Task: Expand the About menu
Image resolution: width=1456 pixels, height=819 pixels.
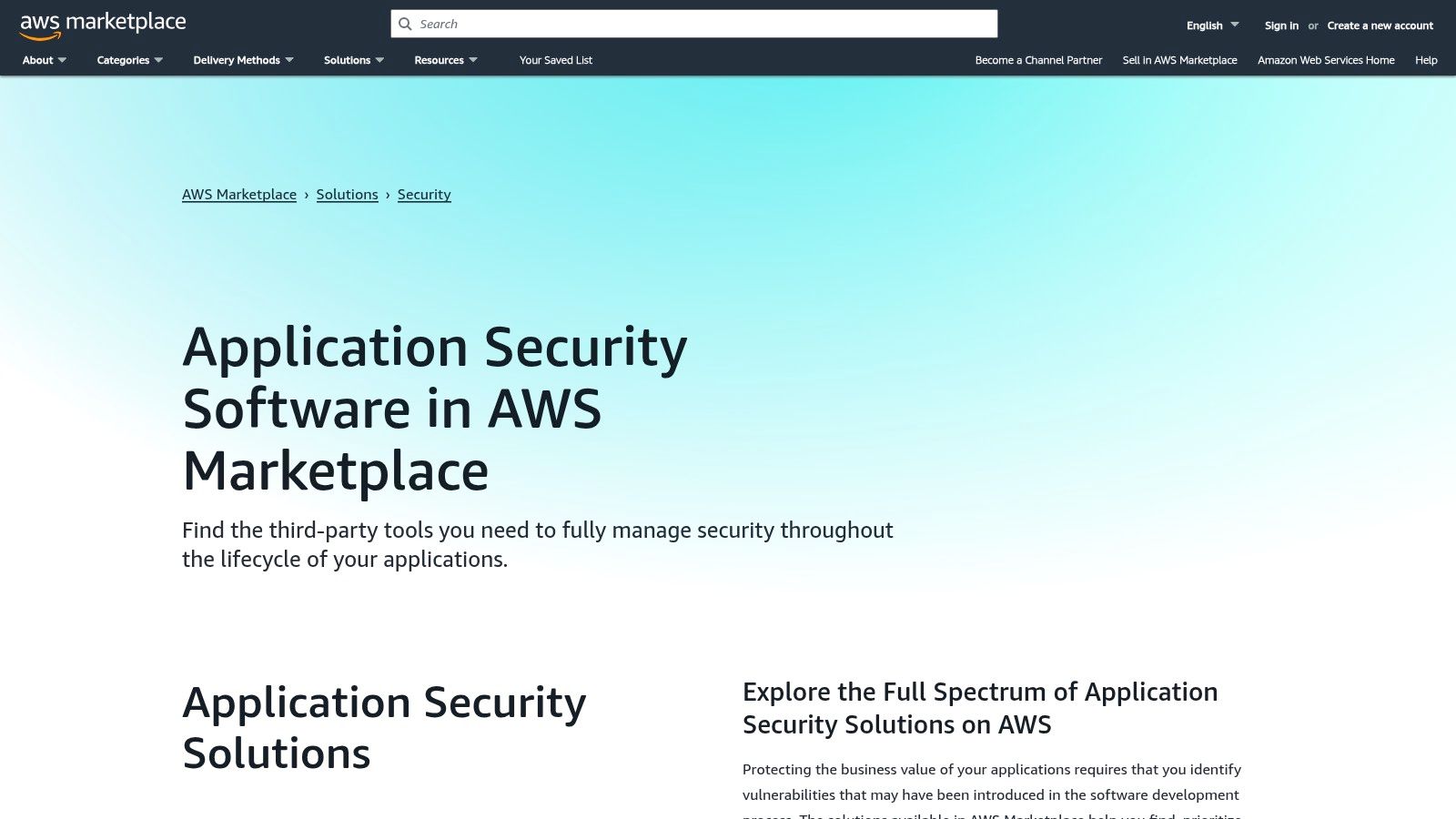Action: [45, 60]
